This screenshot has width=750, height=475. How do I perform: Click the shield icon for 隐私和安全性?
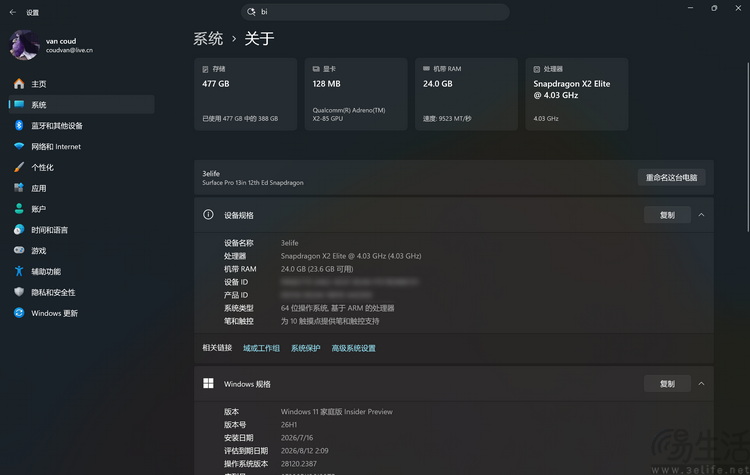tap(19, 292)
